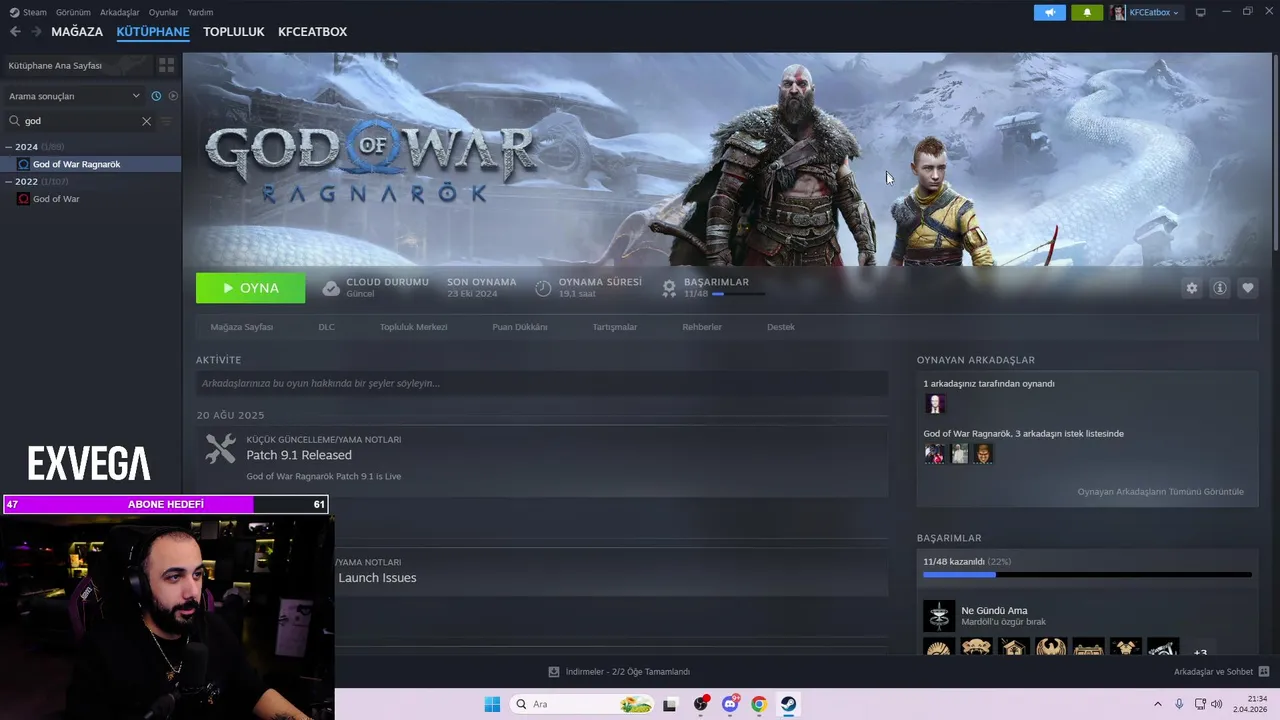This screenshot has height=720, width=1280.
Task: Click the downloads icon in bottom bar
Action: (554, 672)
